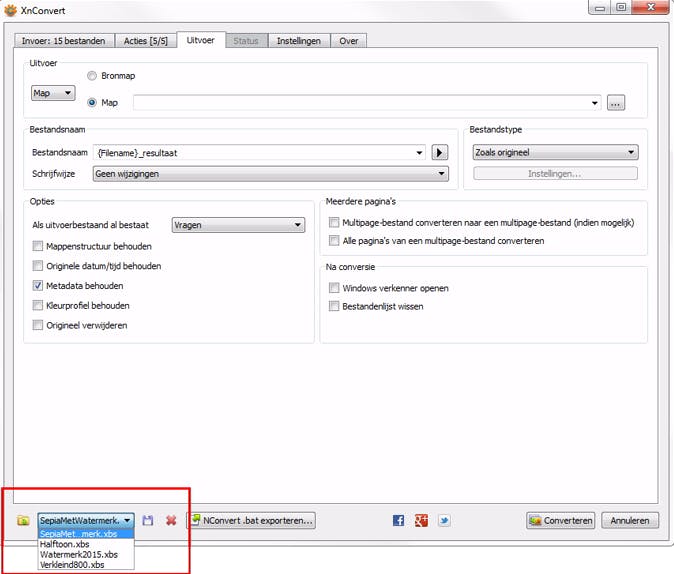This screenshot has height=574, width=674.
Task: Open the Instellingen tab
Action: coord(299,41)
